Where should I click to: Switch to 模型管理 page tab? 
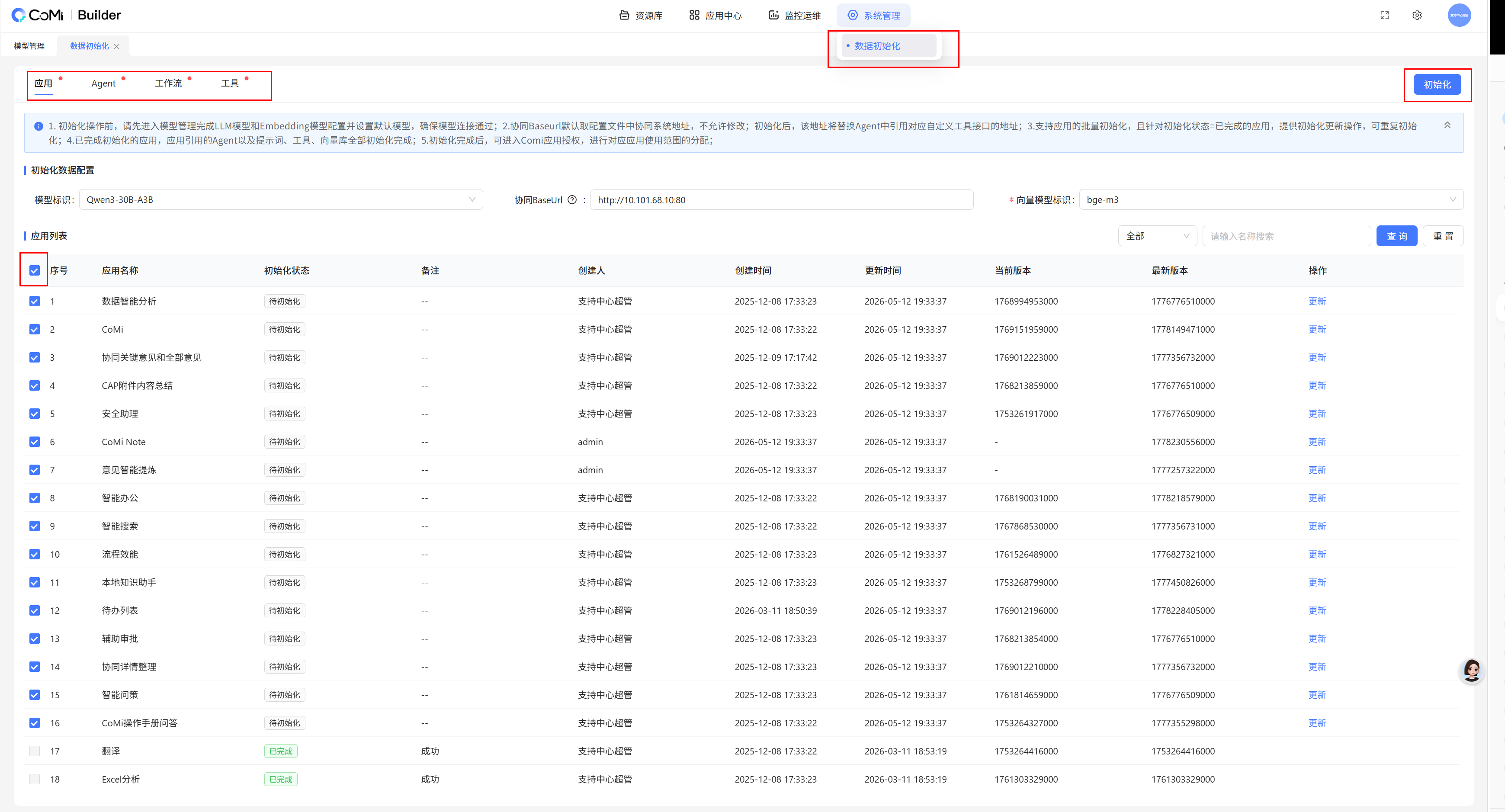point(29,46)
